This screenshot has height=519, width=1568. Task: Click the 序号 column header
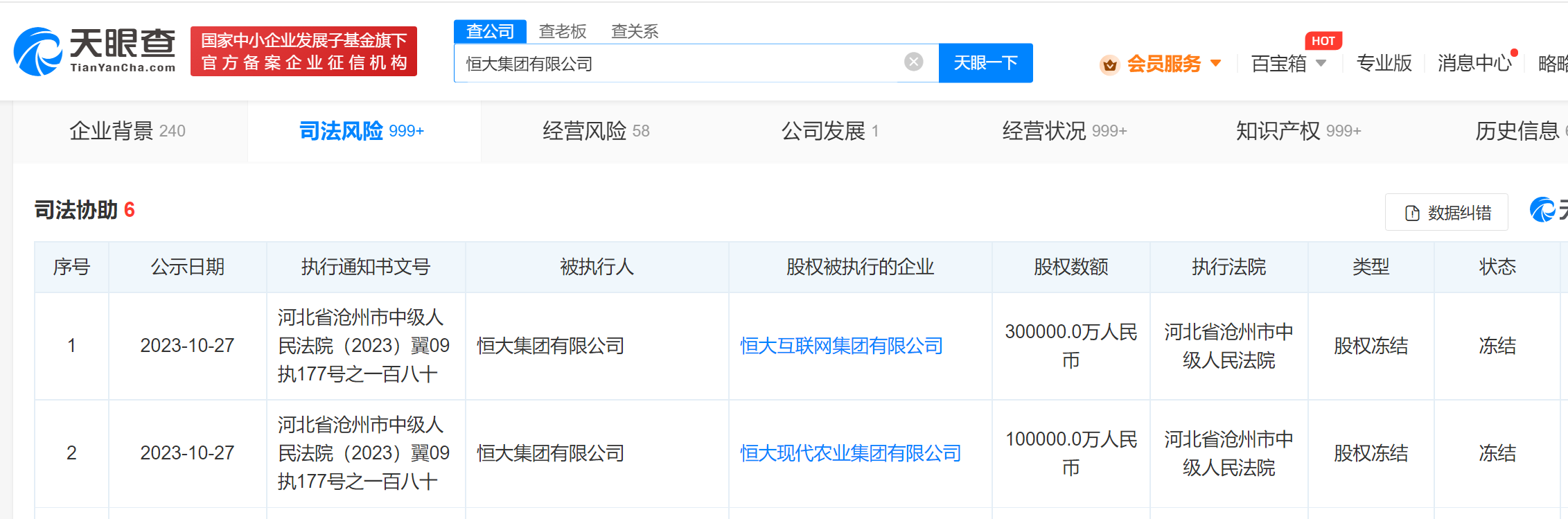coord(71,267)
